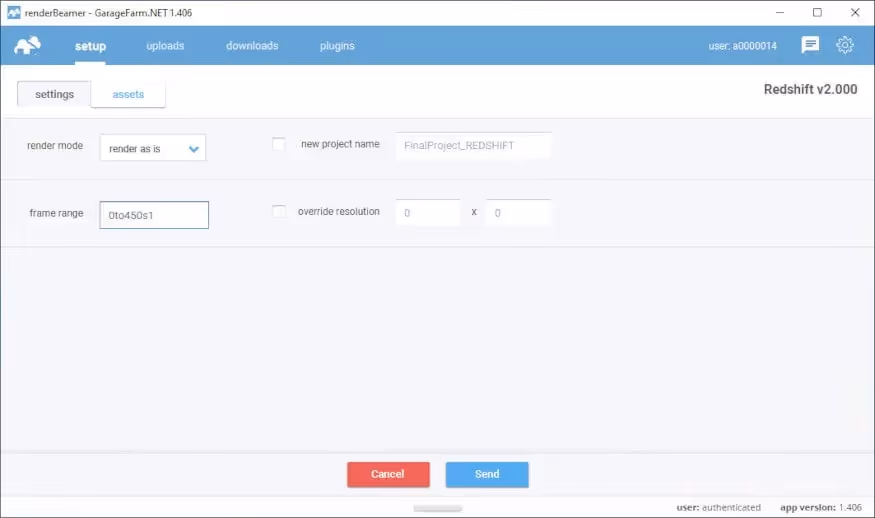Image resolution: width=875 pixels, height=518 pixels.
Task: Click the user: a0000014 label
Action: [x=742, y=46]
